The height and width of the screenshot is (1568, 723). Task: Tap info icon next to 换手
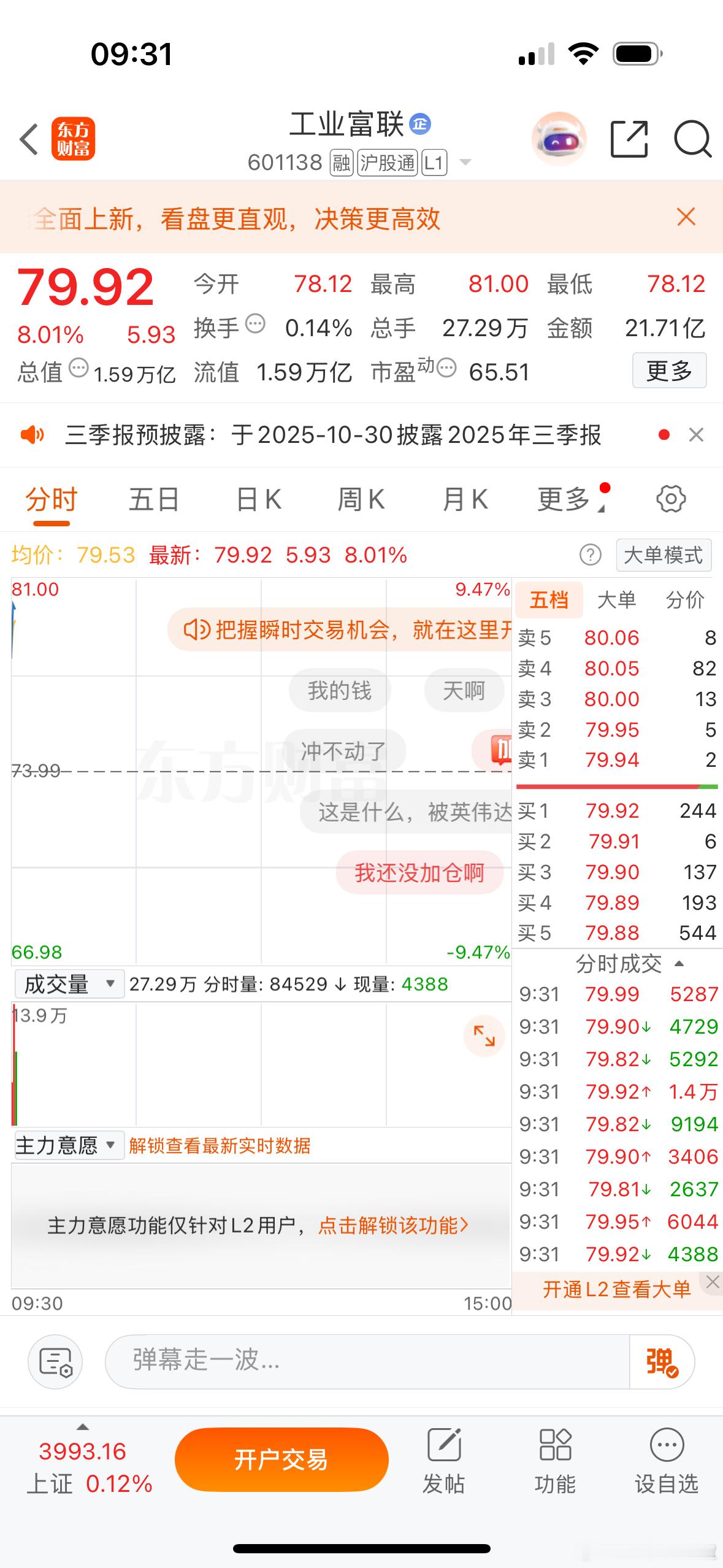[x=255, y=323]
